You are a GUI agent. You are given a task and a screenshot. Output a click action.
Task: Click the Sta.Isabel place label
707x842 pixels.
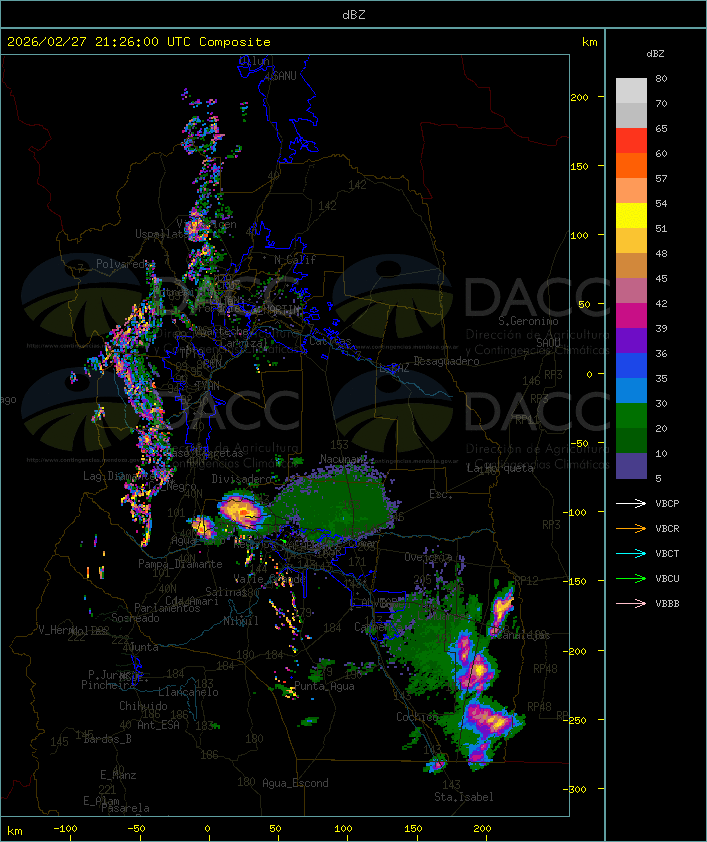pos(464,797)
